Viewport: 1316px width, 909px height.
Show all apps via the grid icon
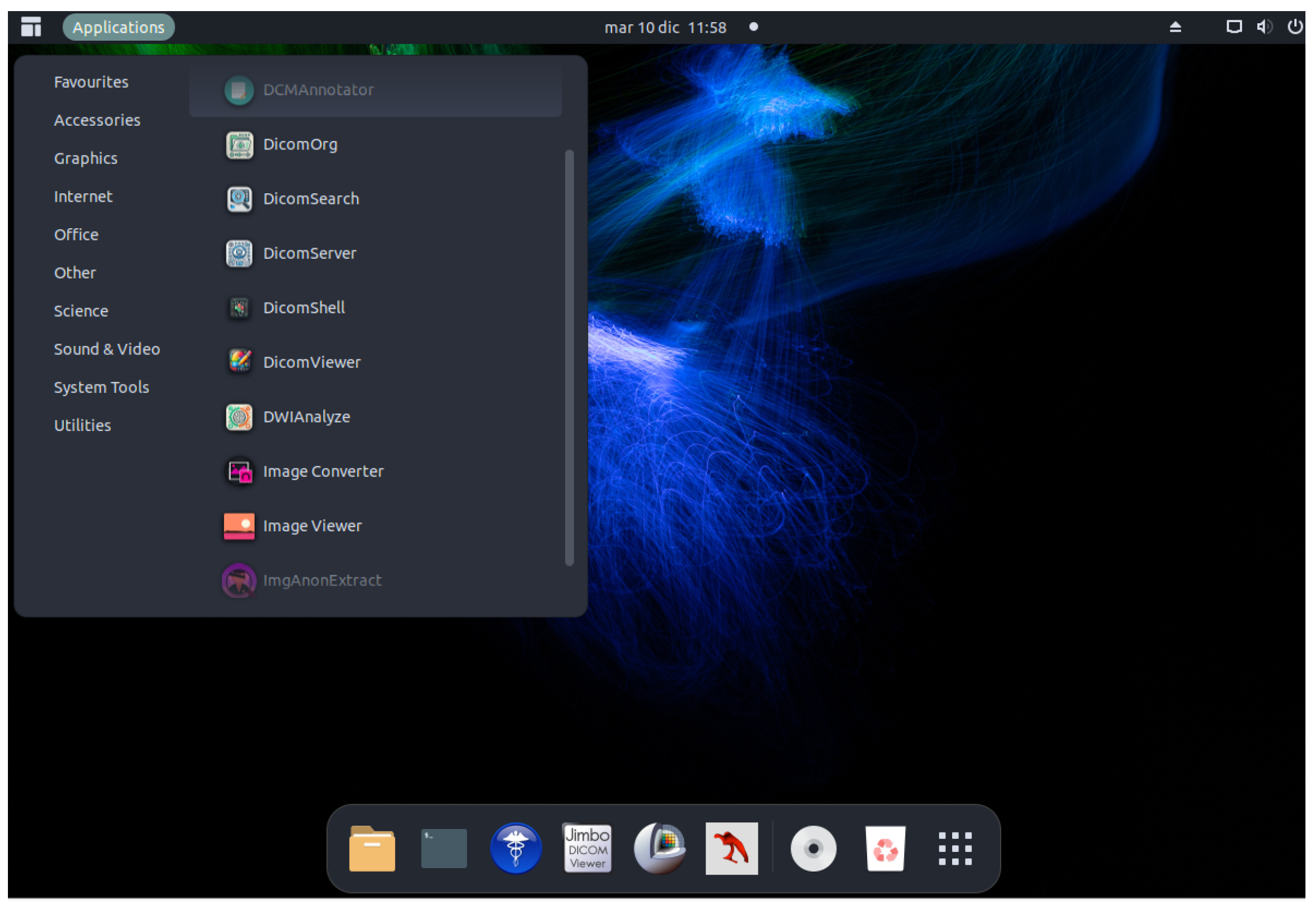tap(955, 849)
